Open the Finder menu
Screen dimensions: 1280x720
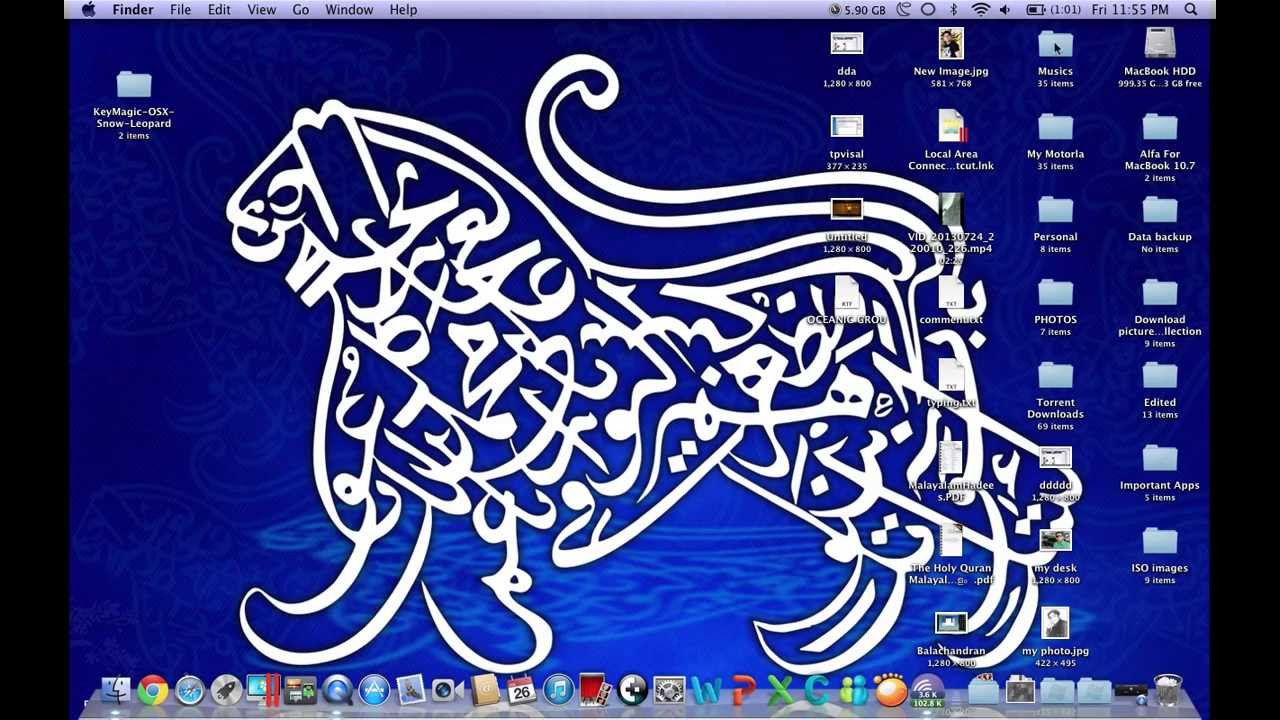click(133, 9)
